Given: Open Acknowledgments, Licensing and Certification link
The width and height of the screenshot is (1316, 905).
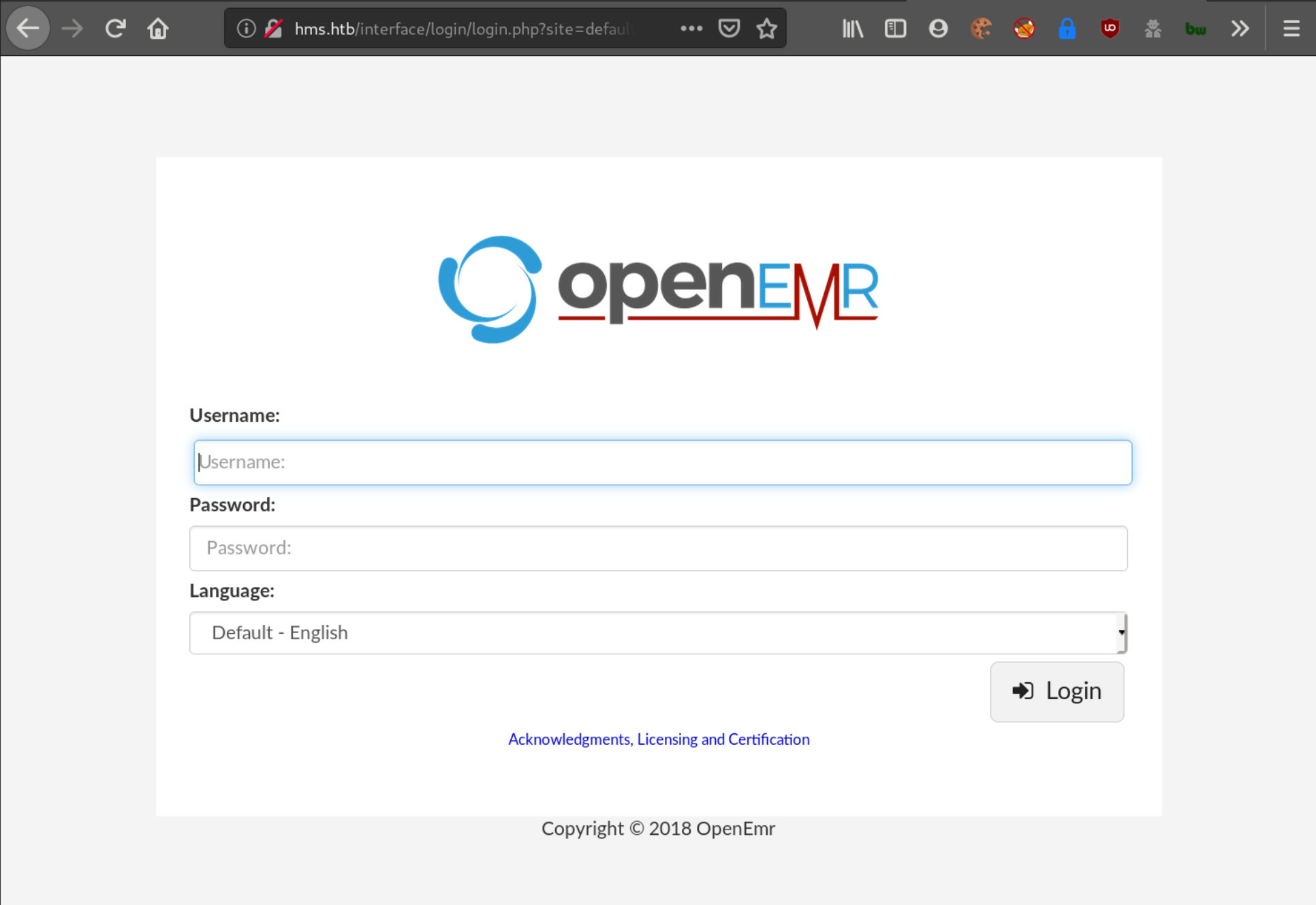Looking at the screenshot, I should point(658,739).
